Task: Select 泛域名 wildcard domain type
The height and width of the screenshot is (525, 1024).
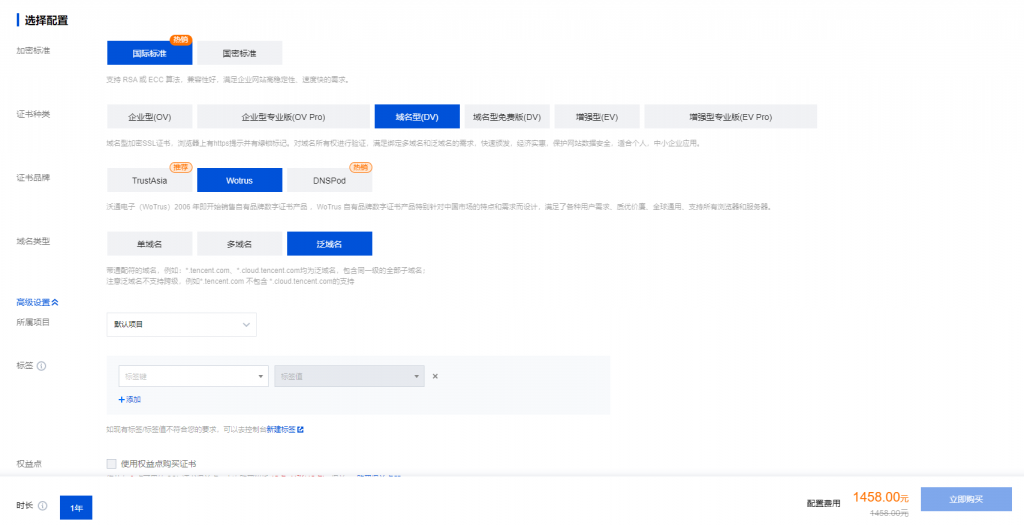Action: (329, 244)
